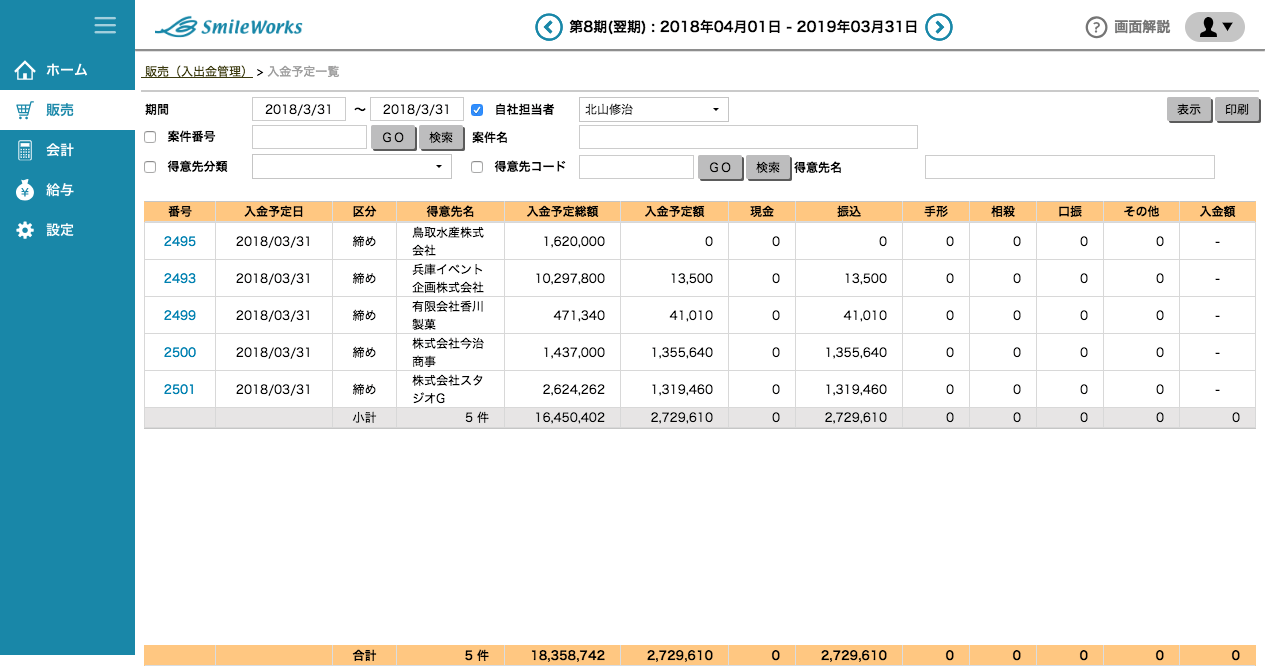Go to previous fiscal period arrow
This screenshot has height=670, width=1265.
click(548, 27)
